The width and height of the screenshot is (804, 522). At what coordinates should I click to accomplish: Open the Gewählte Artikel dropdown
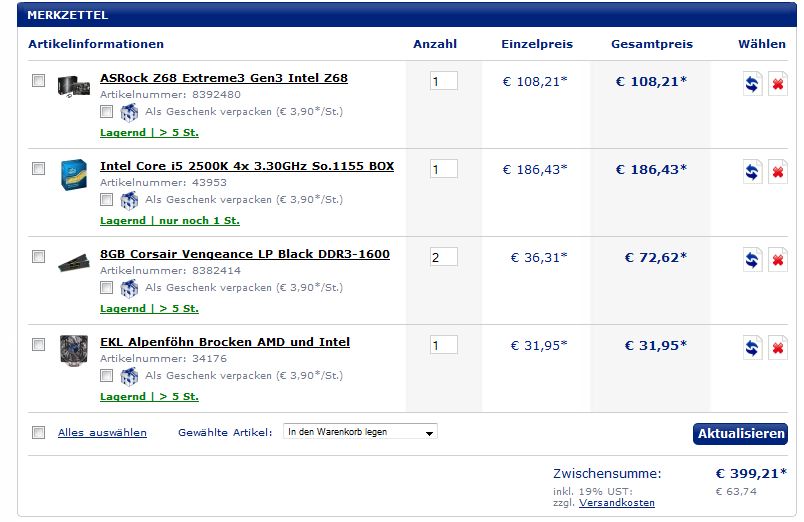pos(360,432)
